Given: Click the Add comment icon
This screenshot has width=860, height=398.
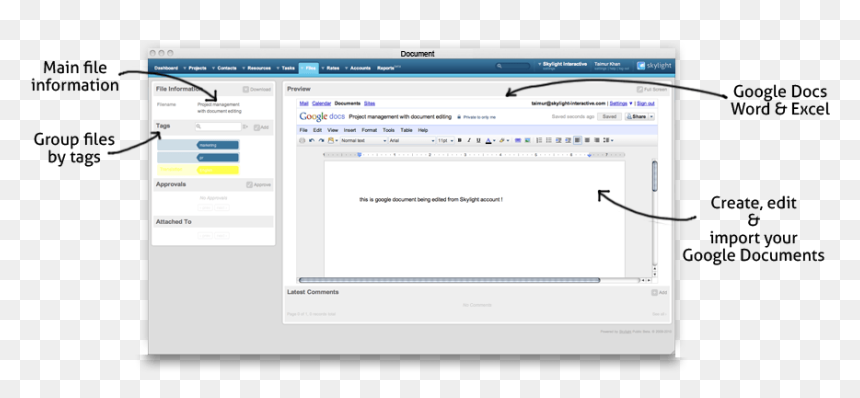Looking at the screenshot, I should (654, 293).
